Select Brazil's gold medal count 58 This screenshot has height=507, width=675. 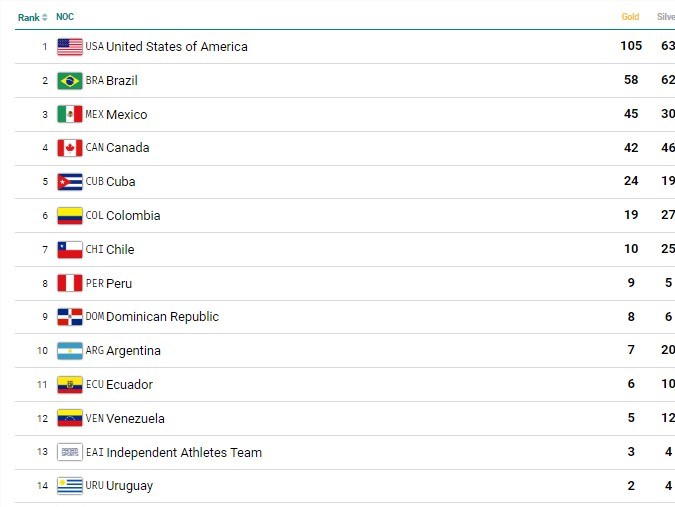pos(631,80)
